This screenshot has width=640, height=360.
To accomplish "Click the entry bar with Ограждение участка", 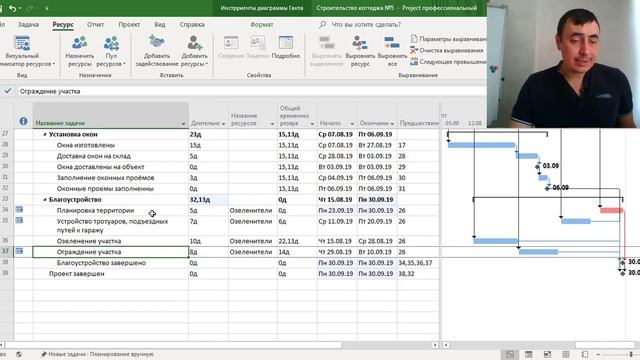I will (251, 91).
